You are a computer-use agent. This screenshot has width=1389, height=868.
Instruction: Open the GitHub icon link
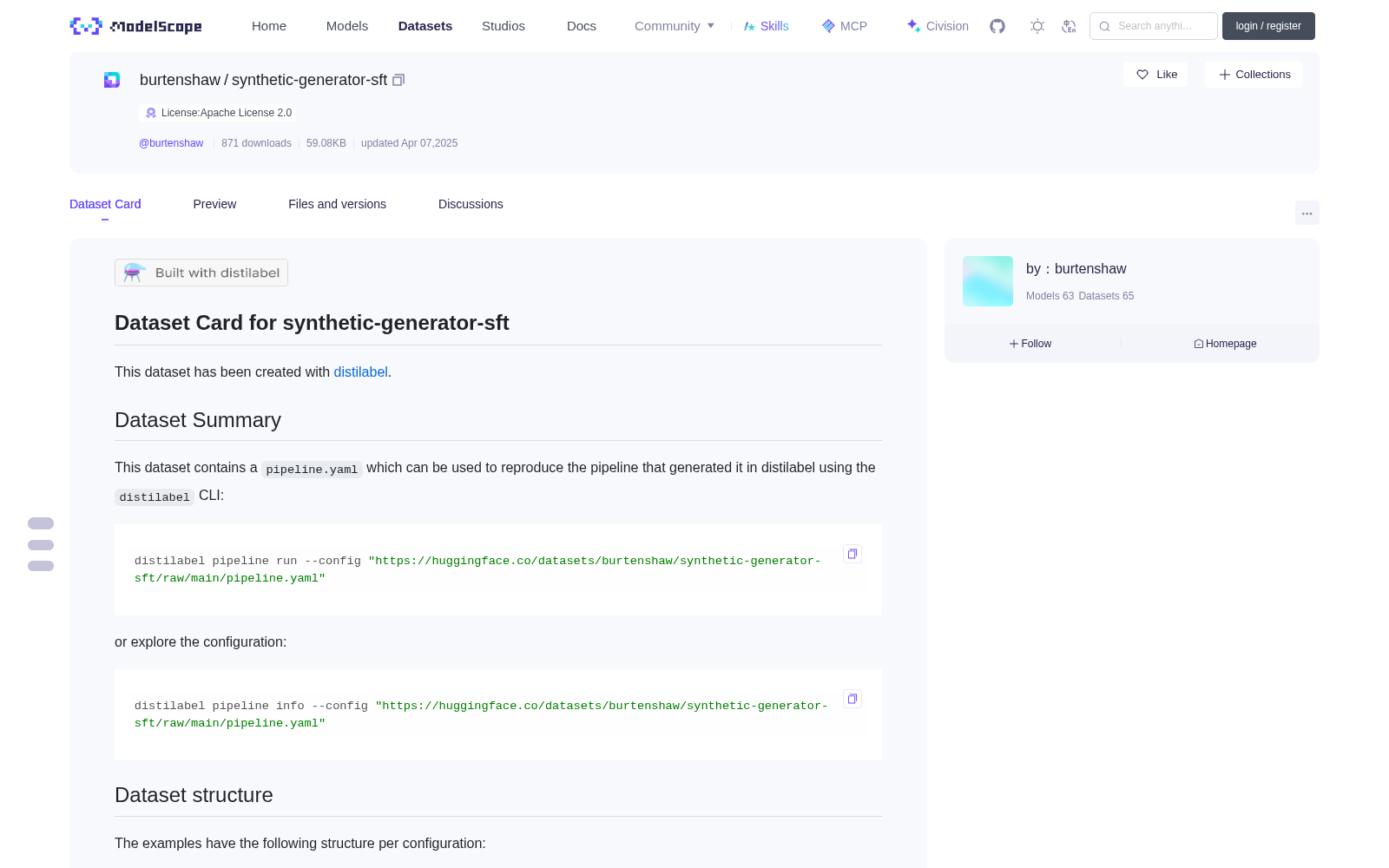997,26
